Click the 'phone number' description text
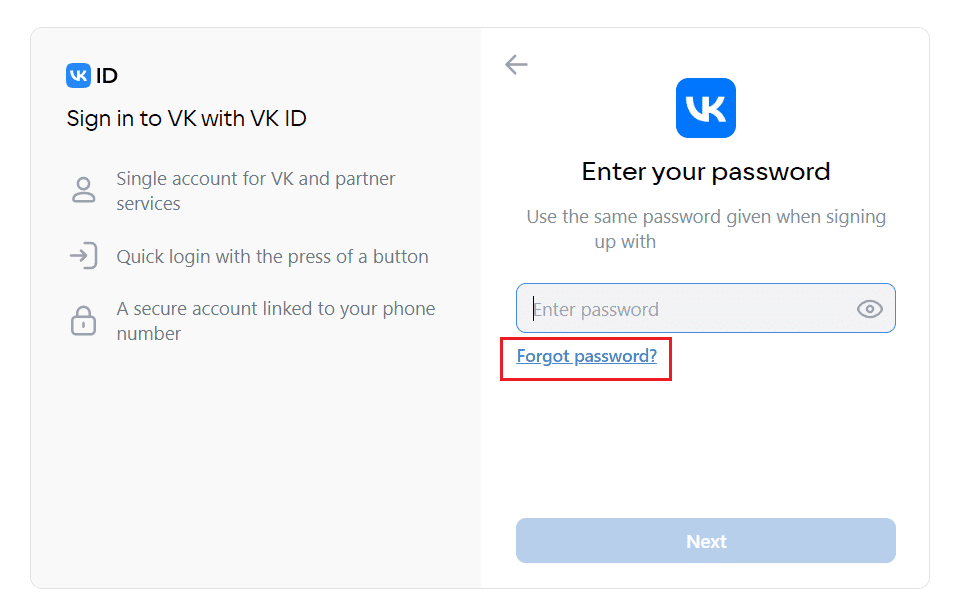 149,334
